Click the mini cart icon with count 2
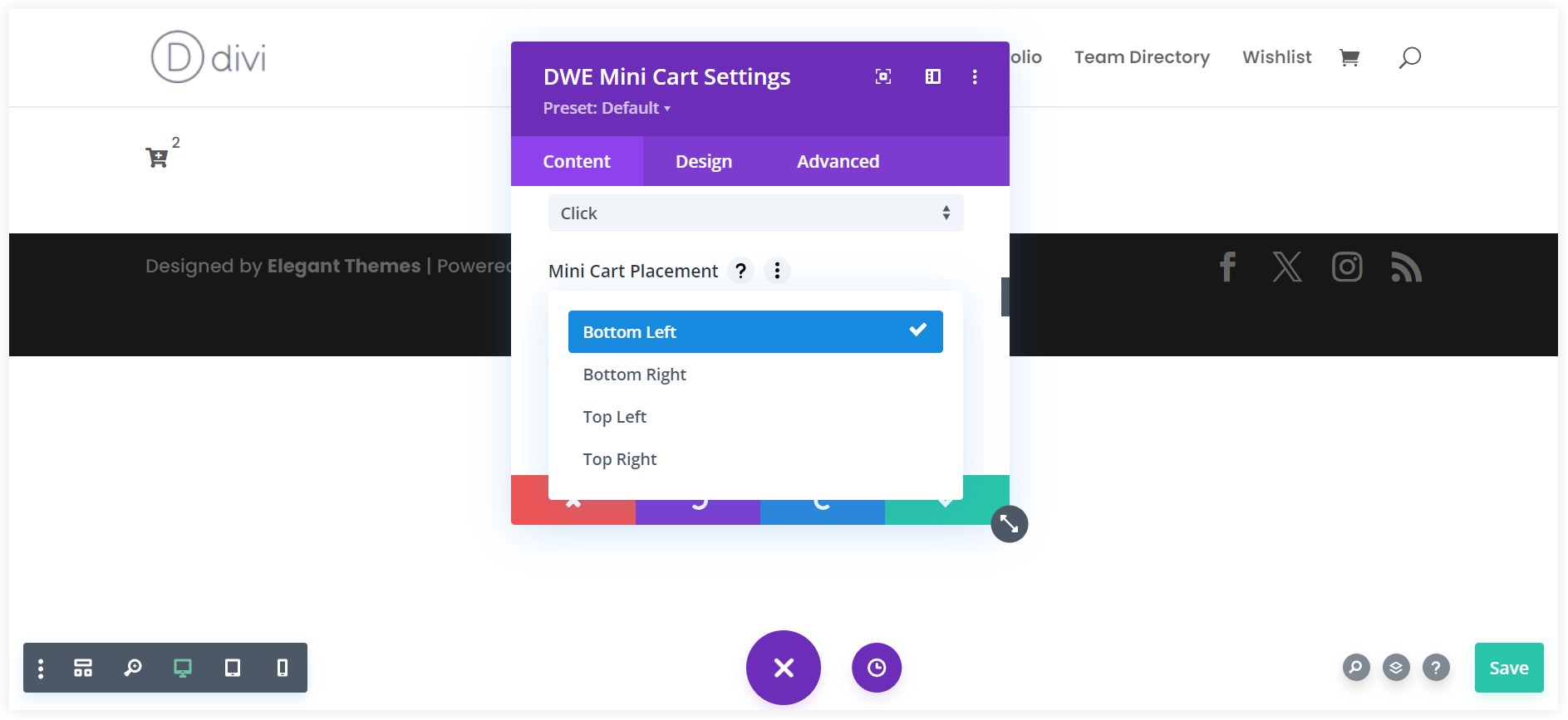1568x720 pixels. click(162, 153)
